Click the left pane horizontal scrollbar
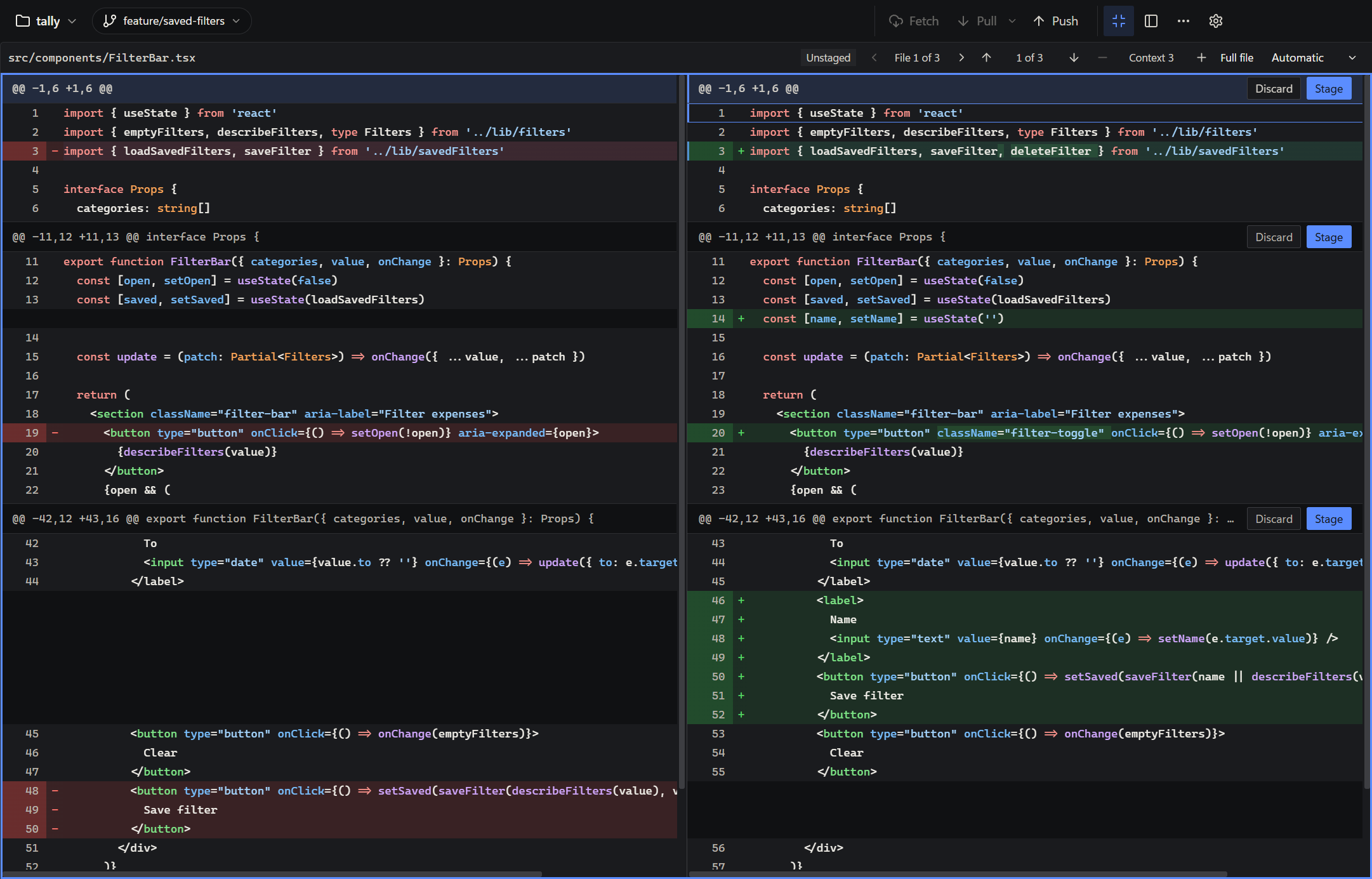Screen dimensions: 1372x879 pyautogui.click(x=273, y=874)
